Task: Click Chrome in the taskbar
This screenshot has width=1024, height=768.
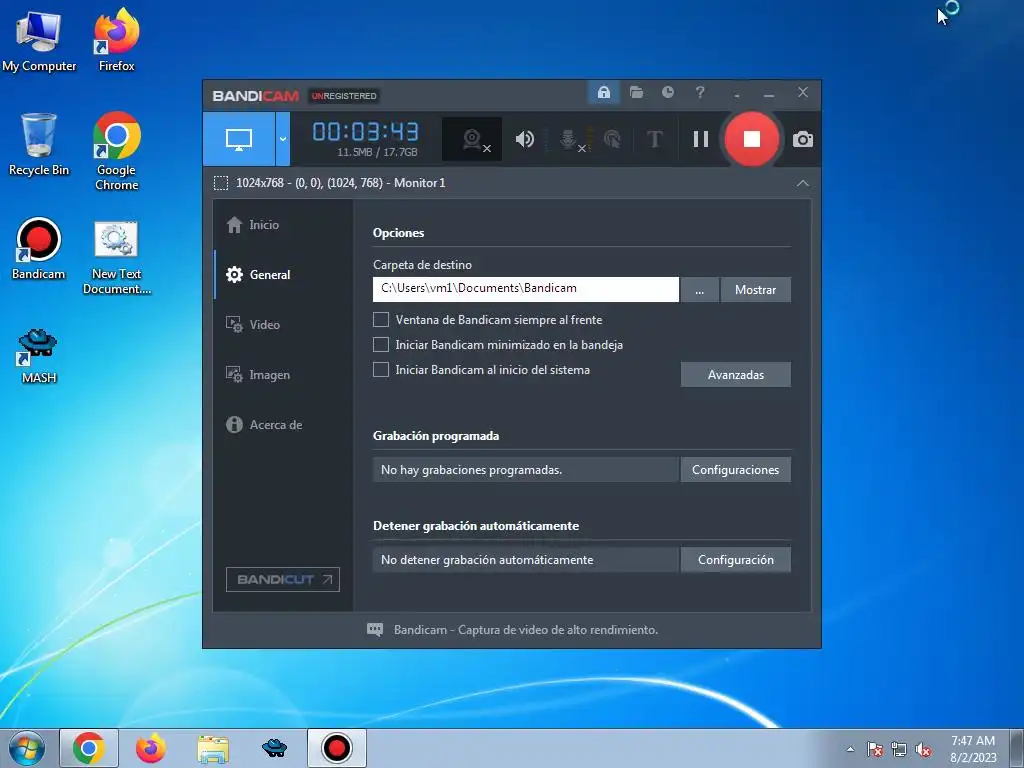Action: click(x=89, y=748)
